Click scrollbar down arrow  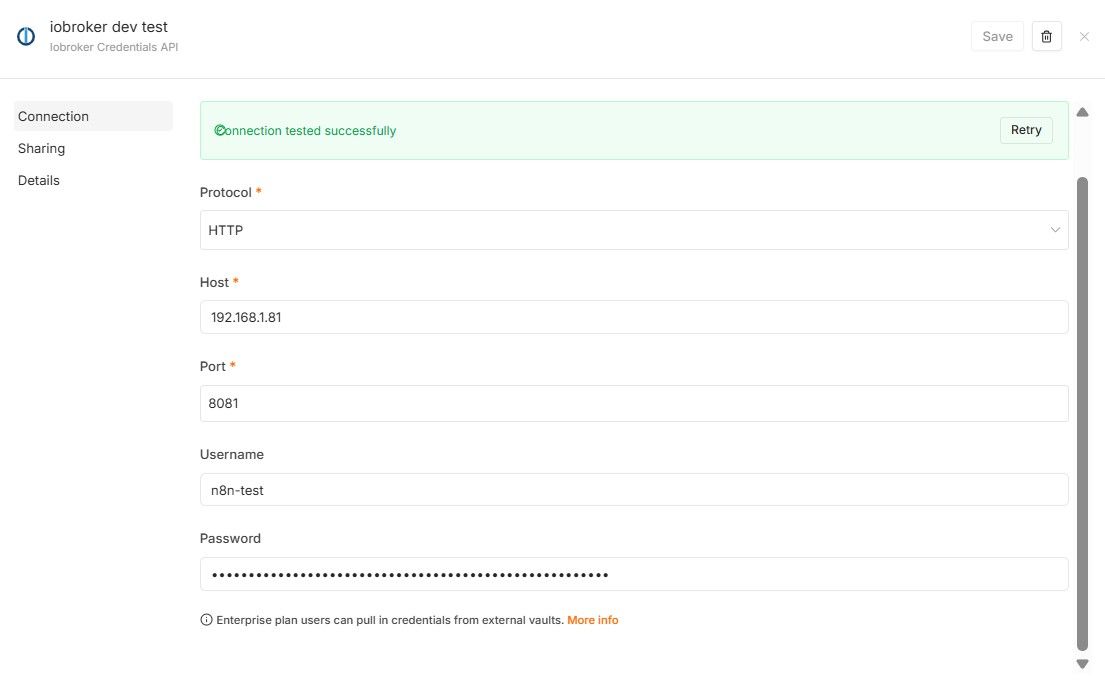[1082, 664]
